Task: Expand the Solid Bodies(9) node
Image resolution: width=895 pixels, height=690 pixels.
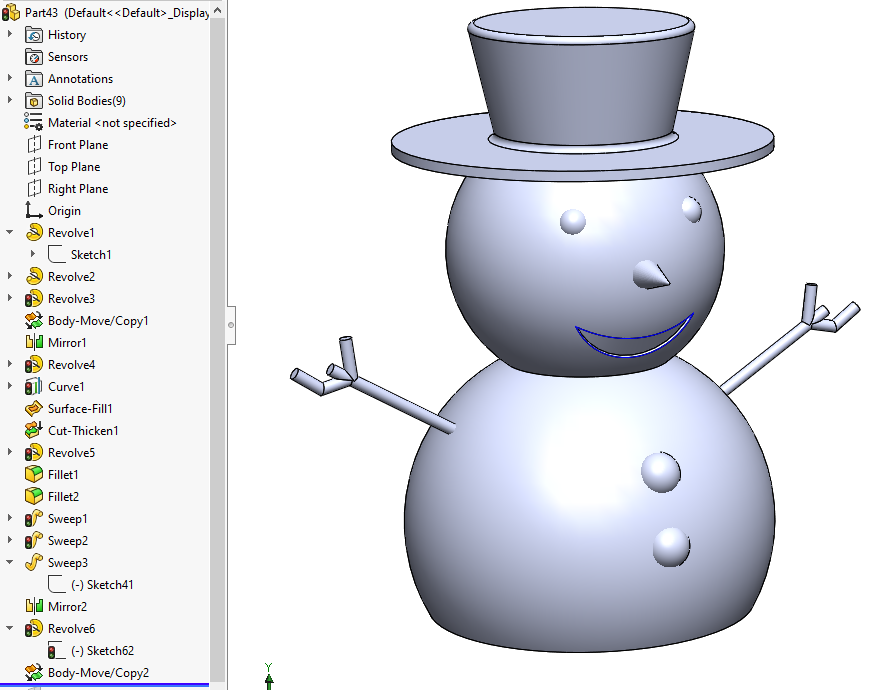Action: (x=10, y=100)
